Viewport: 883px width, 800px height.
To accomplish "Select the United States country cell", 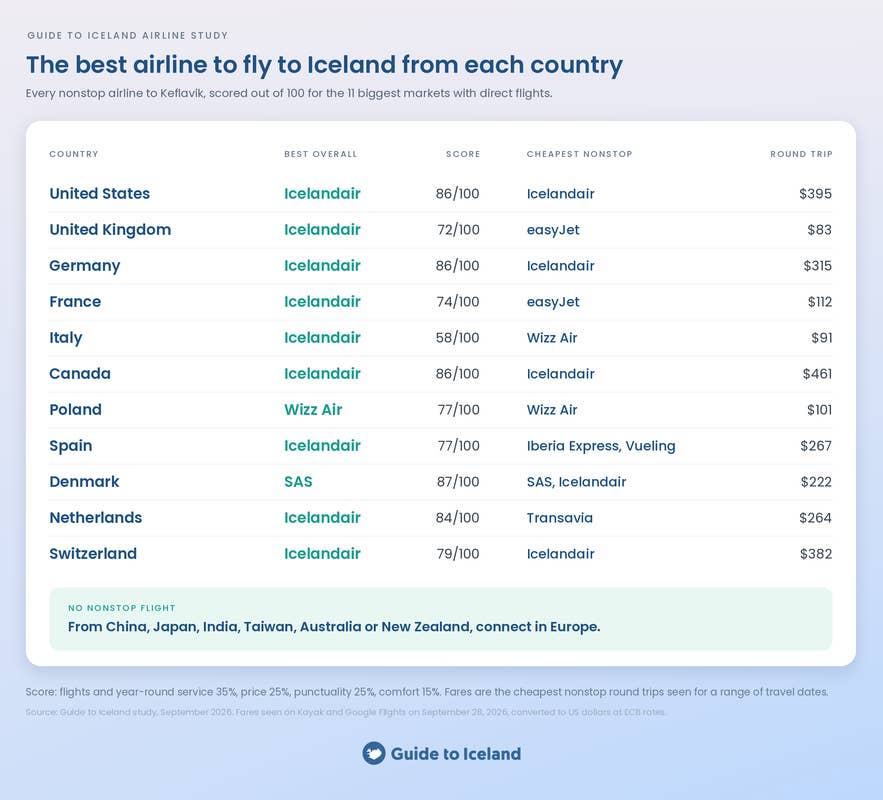I will [x=100, y=194].
